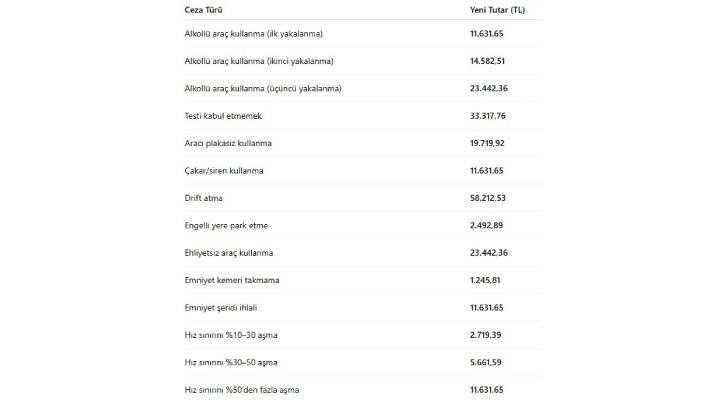Select the amount 14.582,51
Screen dimensions: 720x400
pos(489,61)
